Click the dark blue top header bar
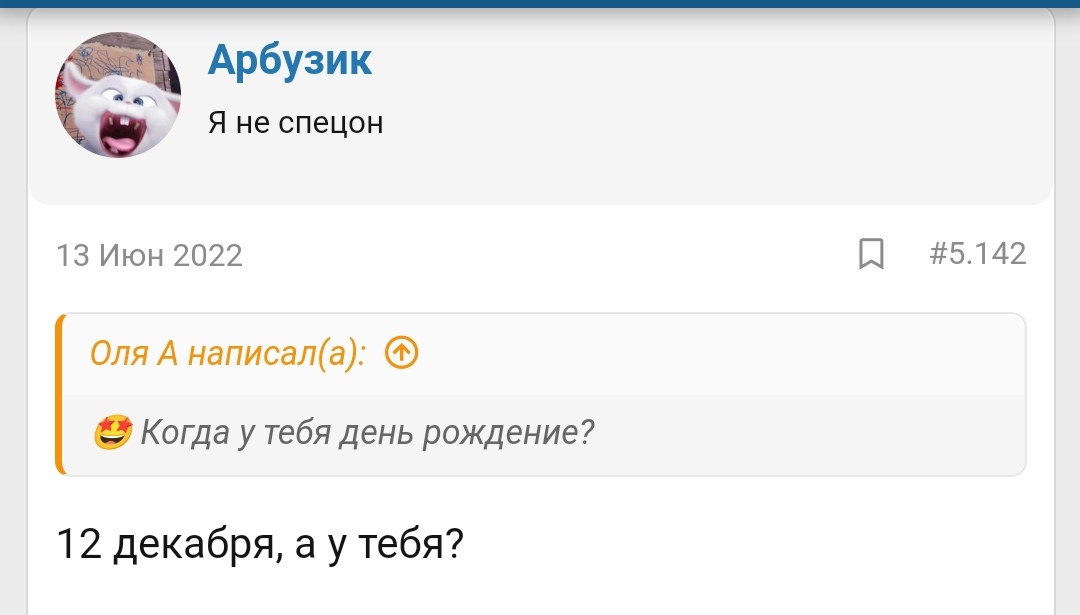This screenshot has height=615, width=1080. (540, 3)
